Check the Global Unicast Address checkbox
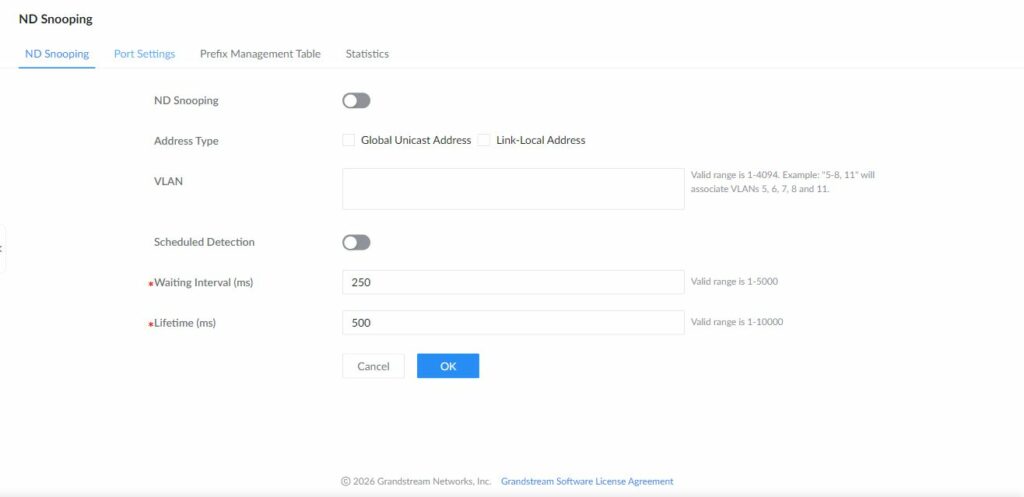The height and width of the screenshot is (497, 1024). click(x=349, y=140)
